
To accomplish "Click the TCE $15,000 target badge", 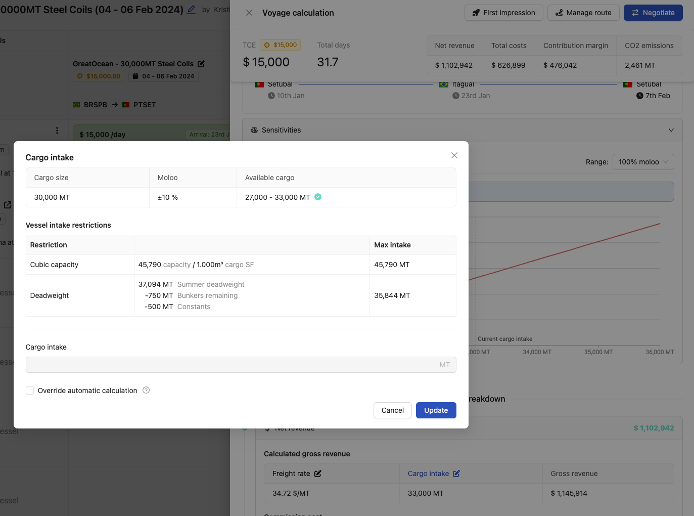I will click(x=279, y=45).
